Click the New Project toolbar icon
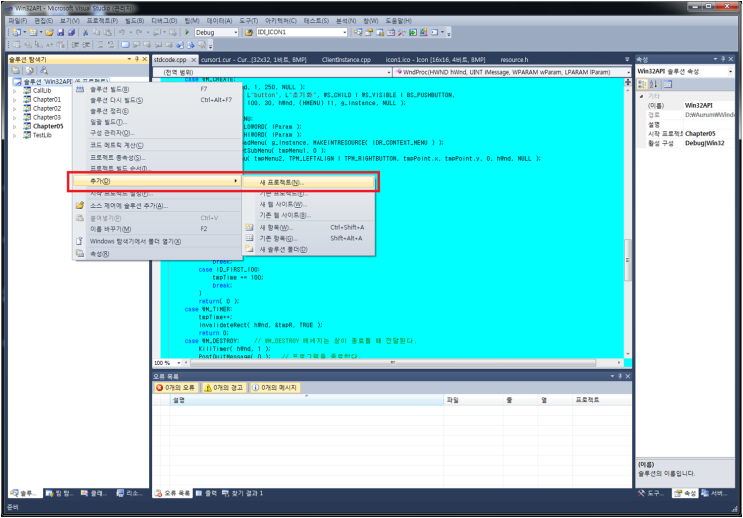This screenshot has height=518, width=743. pos(17,32)
